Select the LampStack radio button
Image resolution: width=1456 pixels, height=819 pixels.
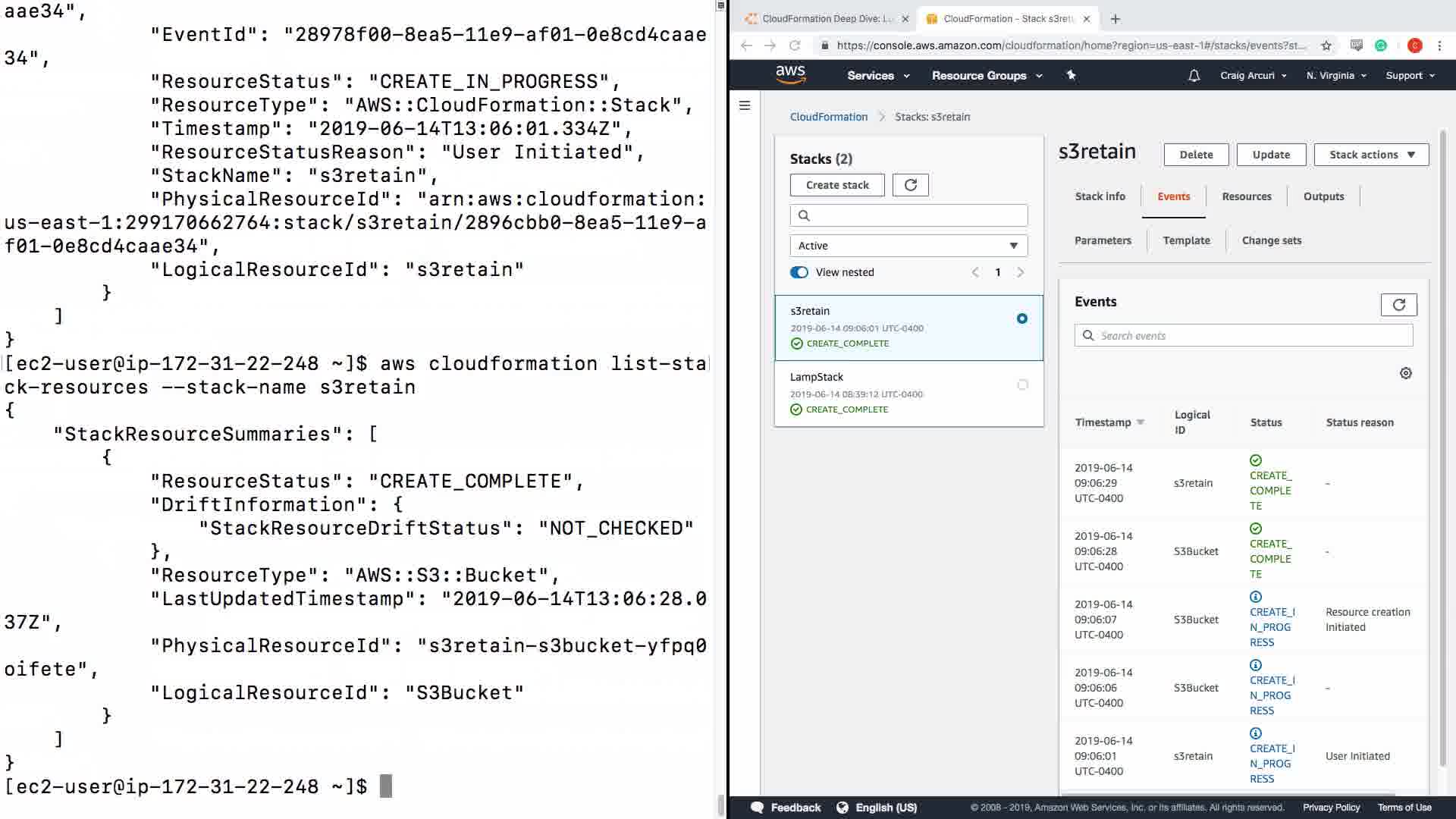pyautogui.click(x=1022, y=385)
